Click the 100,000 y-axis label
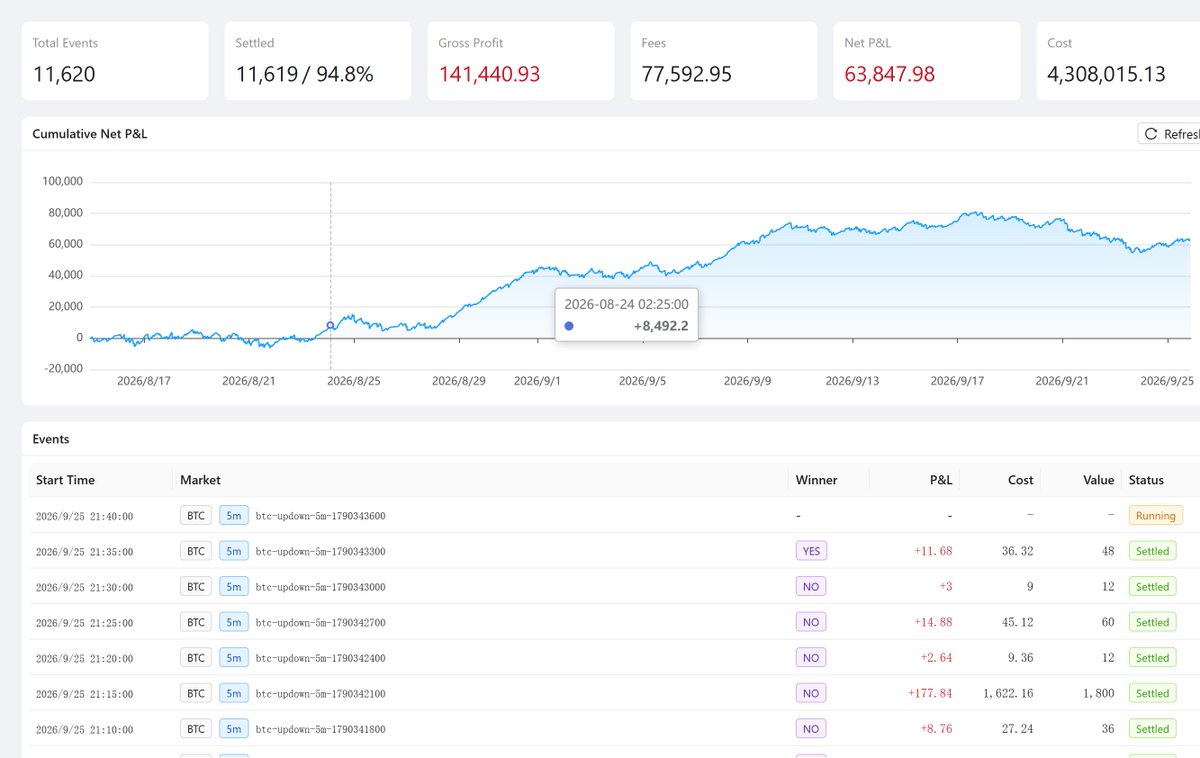 tap(62, 182)
